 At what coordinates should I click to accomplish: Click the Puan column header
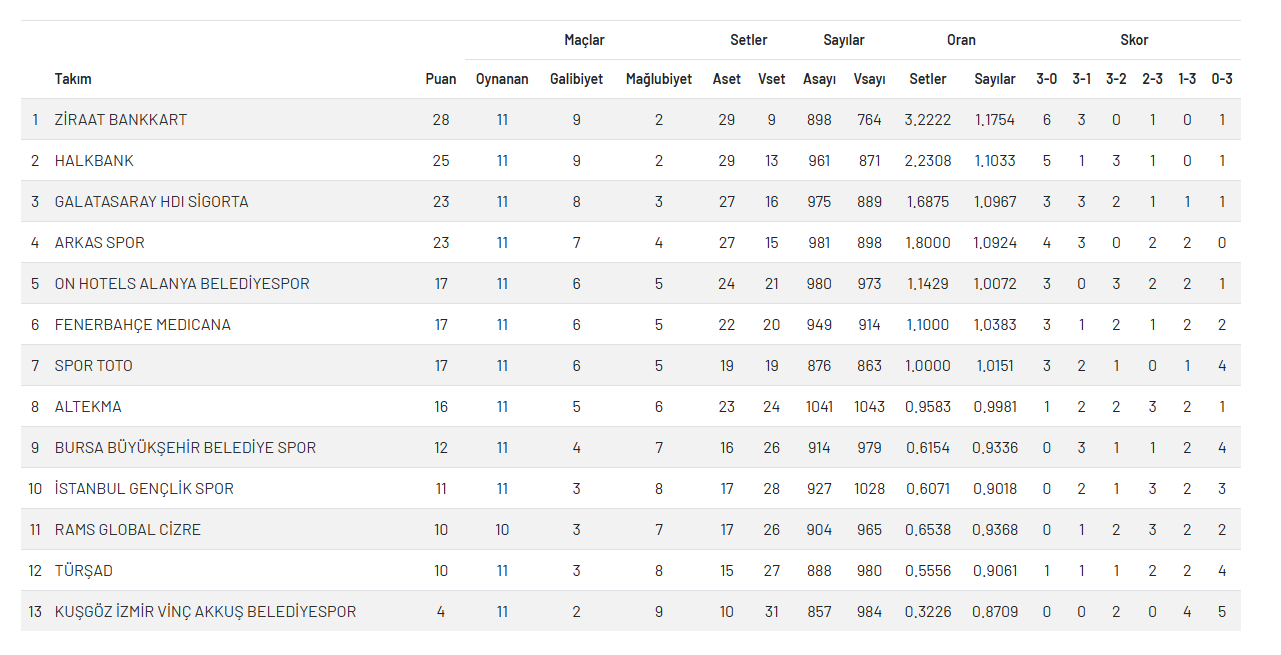pyautogui.click(x=440, y=79)
